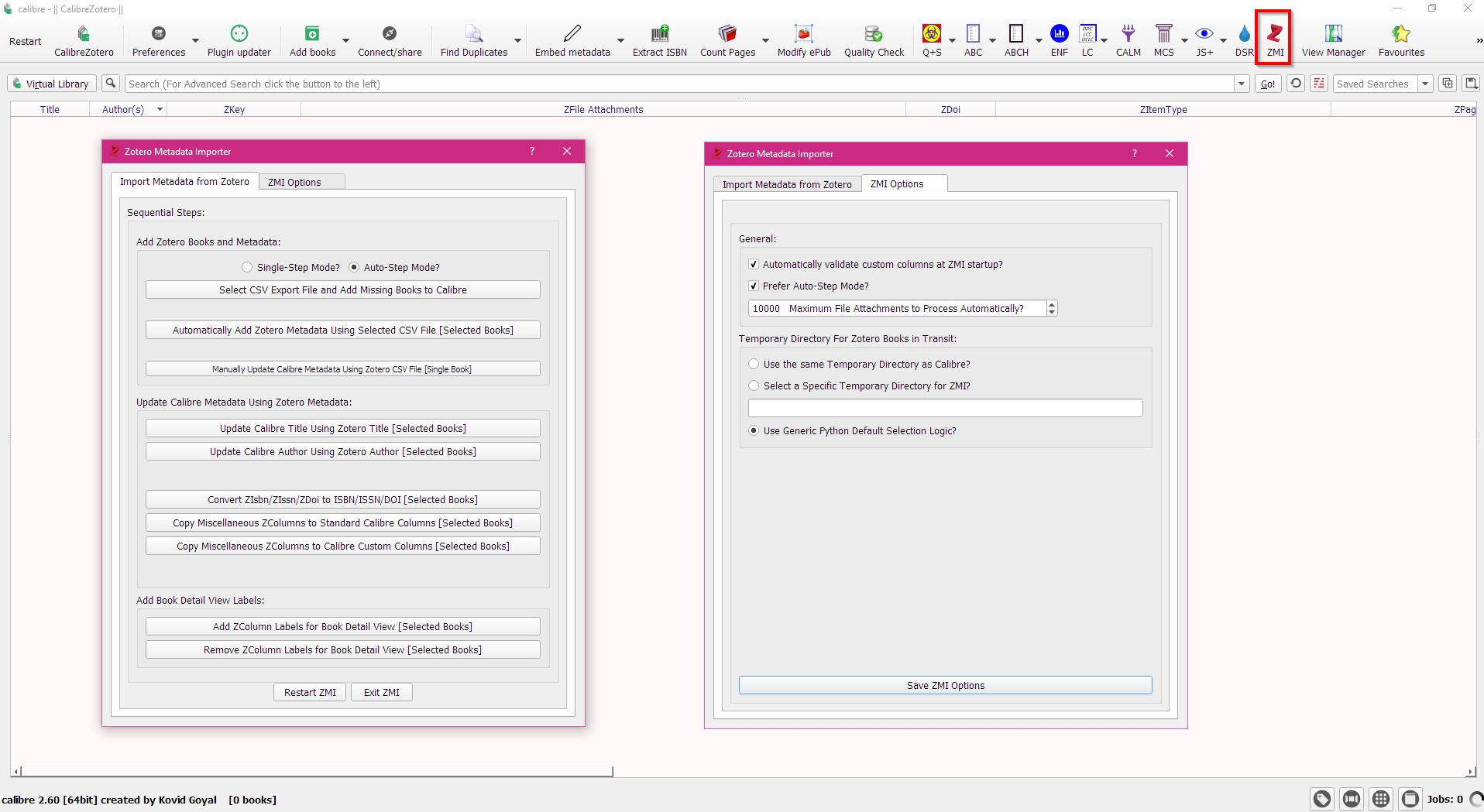Expand the Add books dropdown arrow
This screenshot has width=1484, height=812.
pyautogui.click(x=345, y=41)
